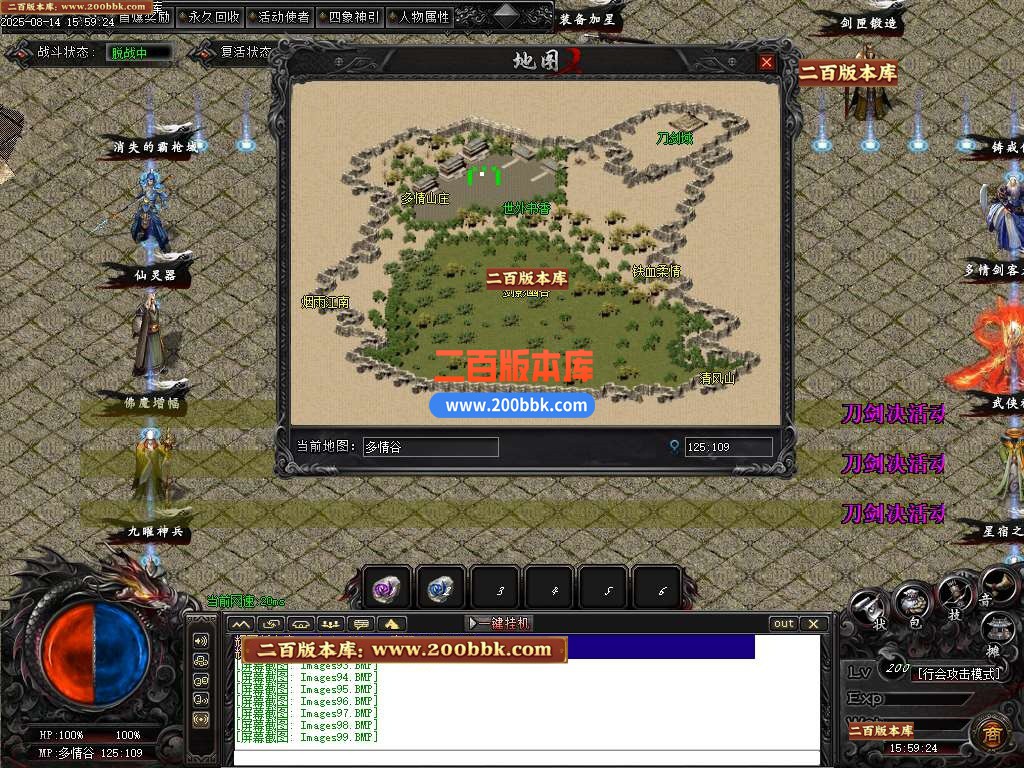Open the 装备加星 option
Image resolution: width=1024 pixels, height=768 pixels.
click(x=586, y=20)
